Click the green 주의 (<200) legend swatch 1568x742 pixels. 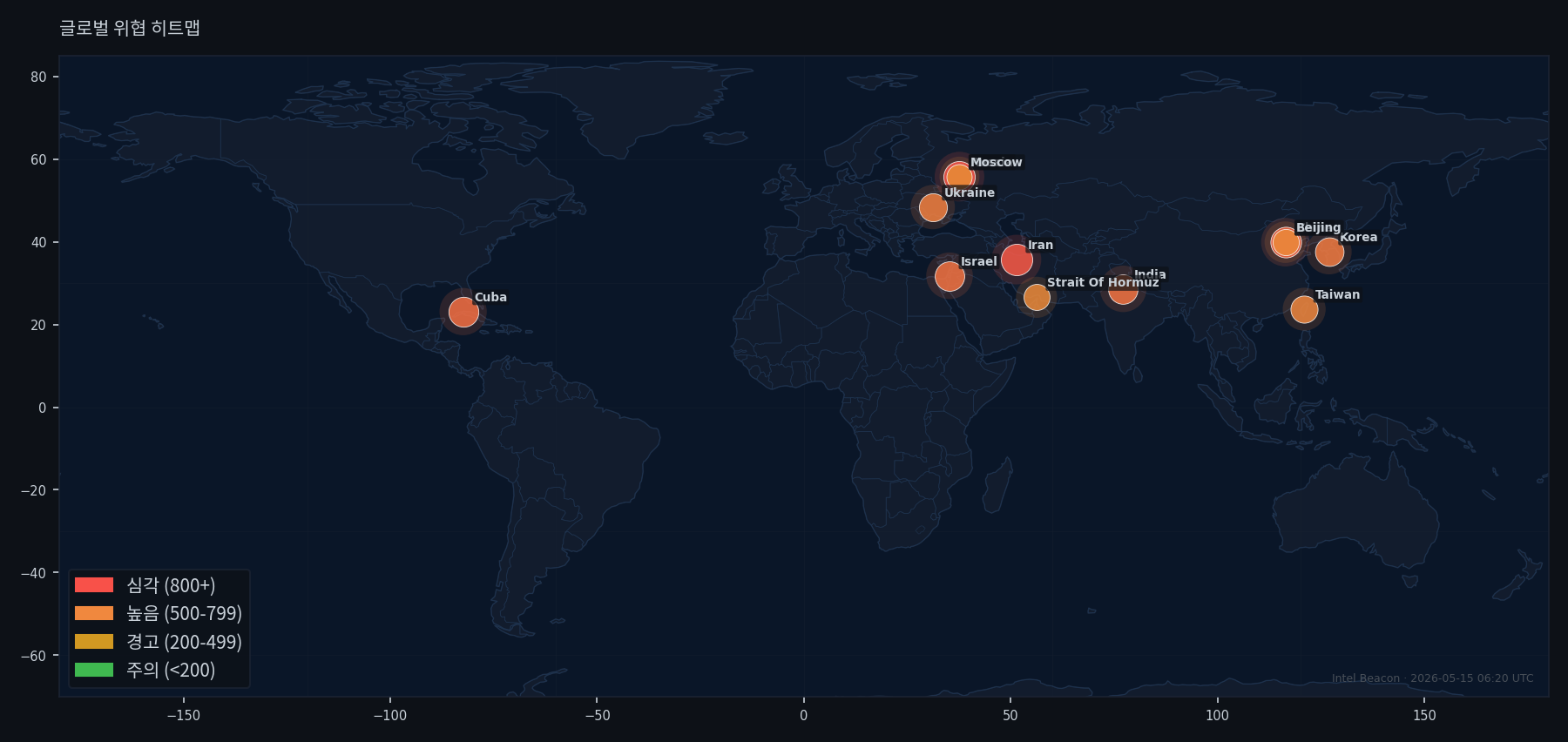94,670
